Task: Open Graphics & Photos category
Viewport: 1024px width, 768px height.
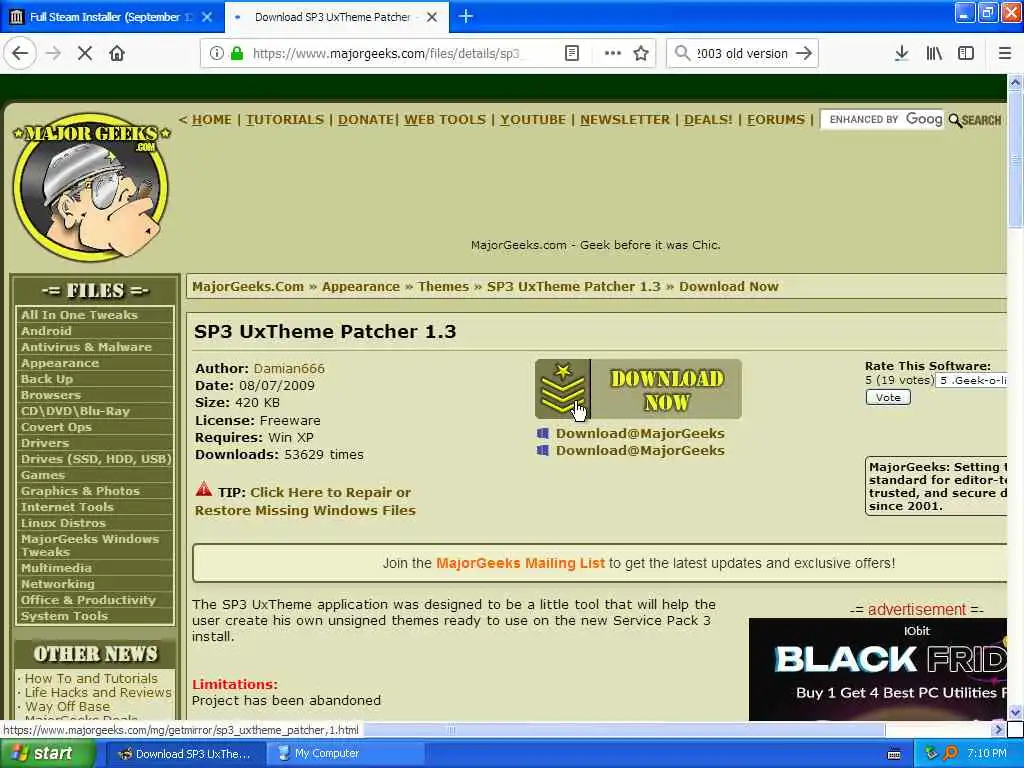Action: pyautogui.click(x=80, y=491)
